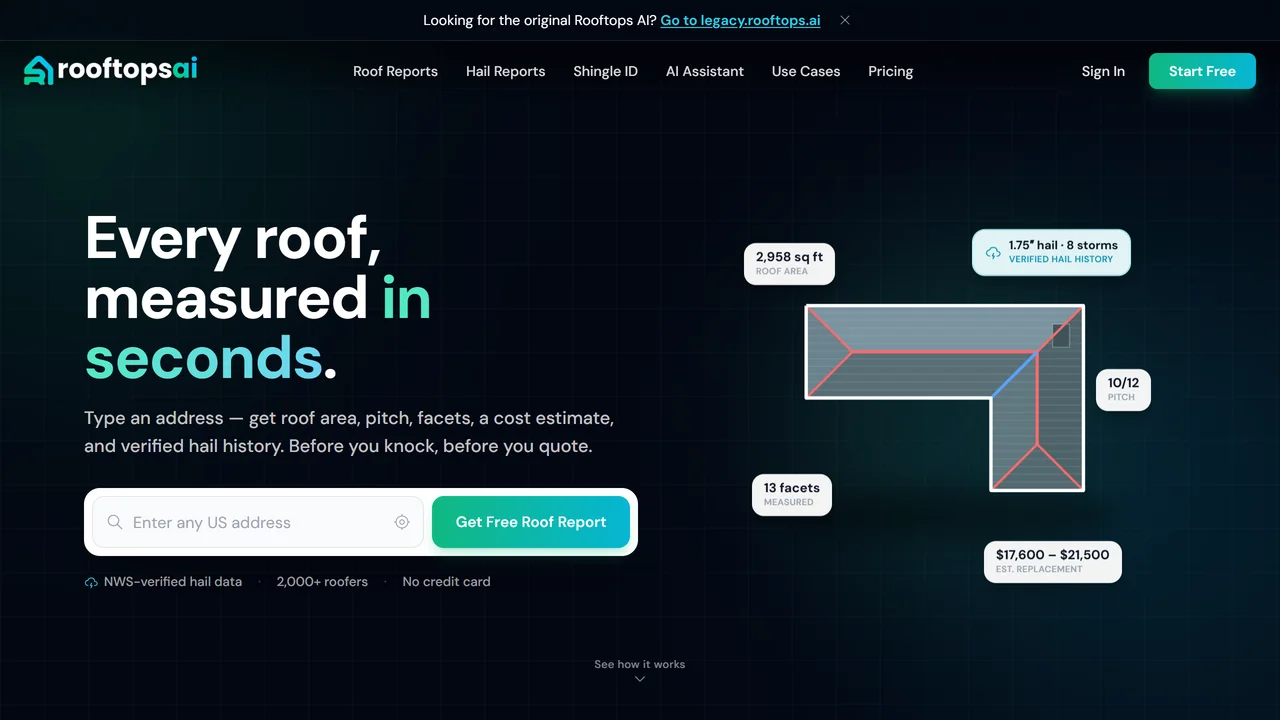This screenshot has height=720, width=1280.
Task: Click the Type an address description paragraph
Action: (x=349, y=432)
